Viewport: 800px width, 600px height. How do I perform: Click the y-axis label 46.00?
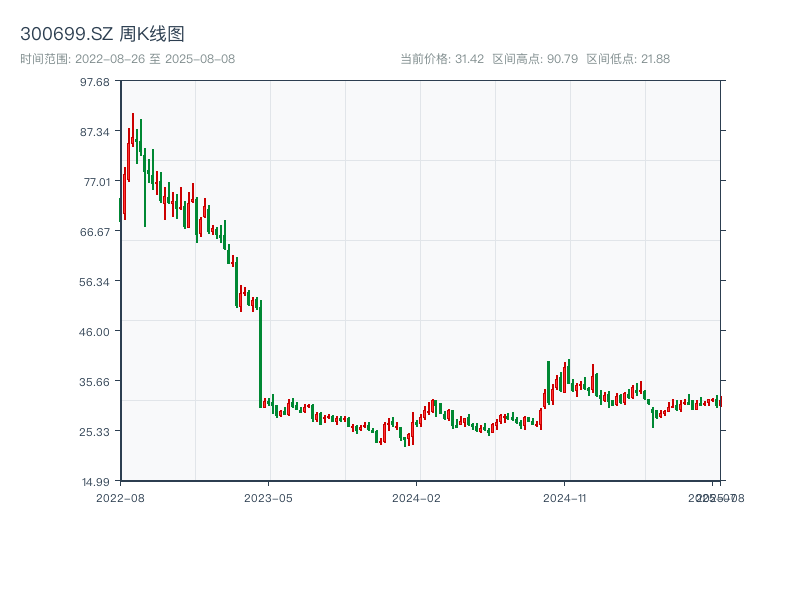click(95, 332)
